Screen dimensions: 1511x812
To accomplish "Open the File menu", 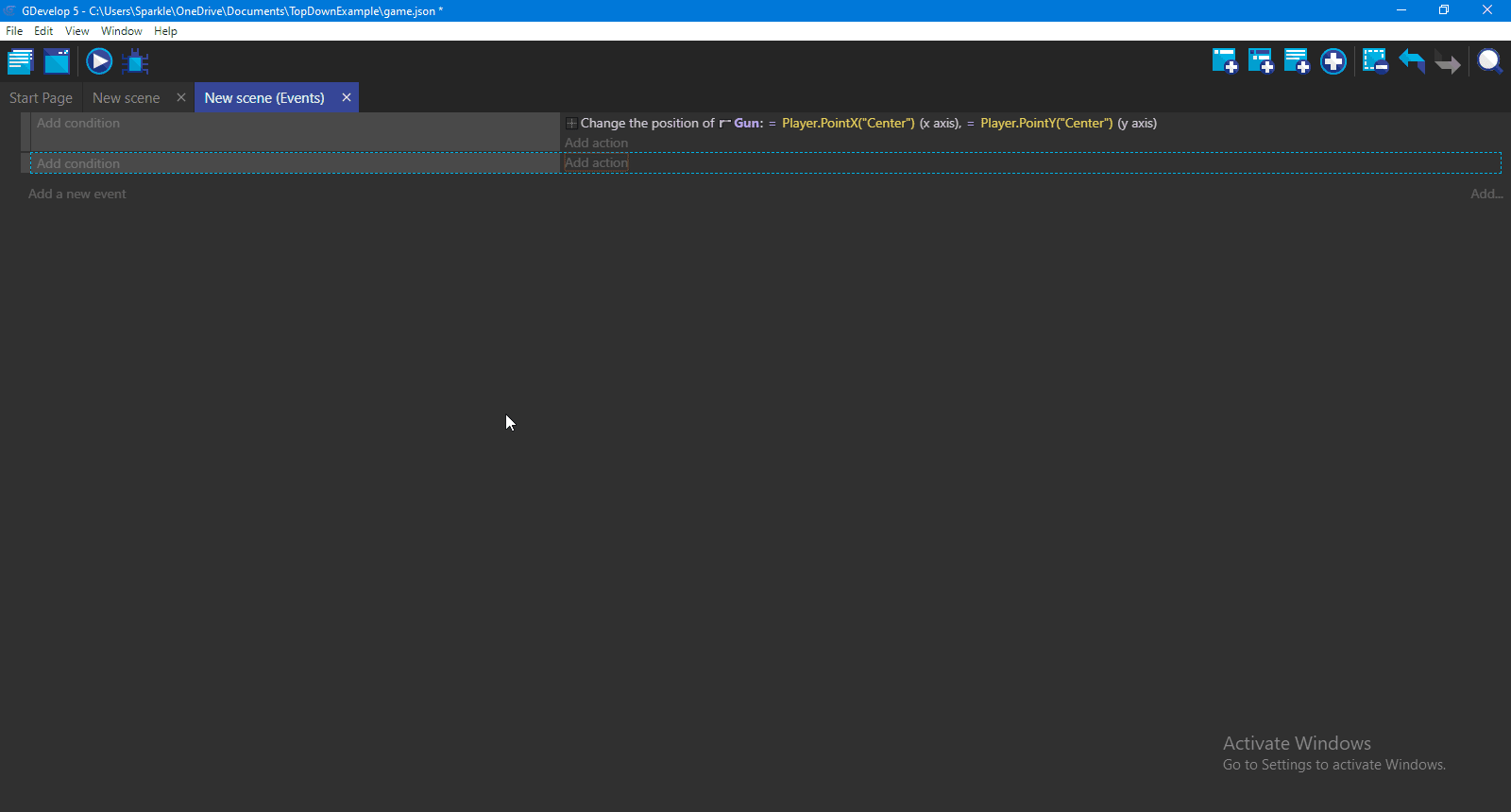I will (x=14, y=31).
